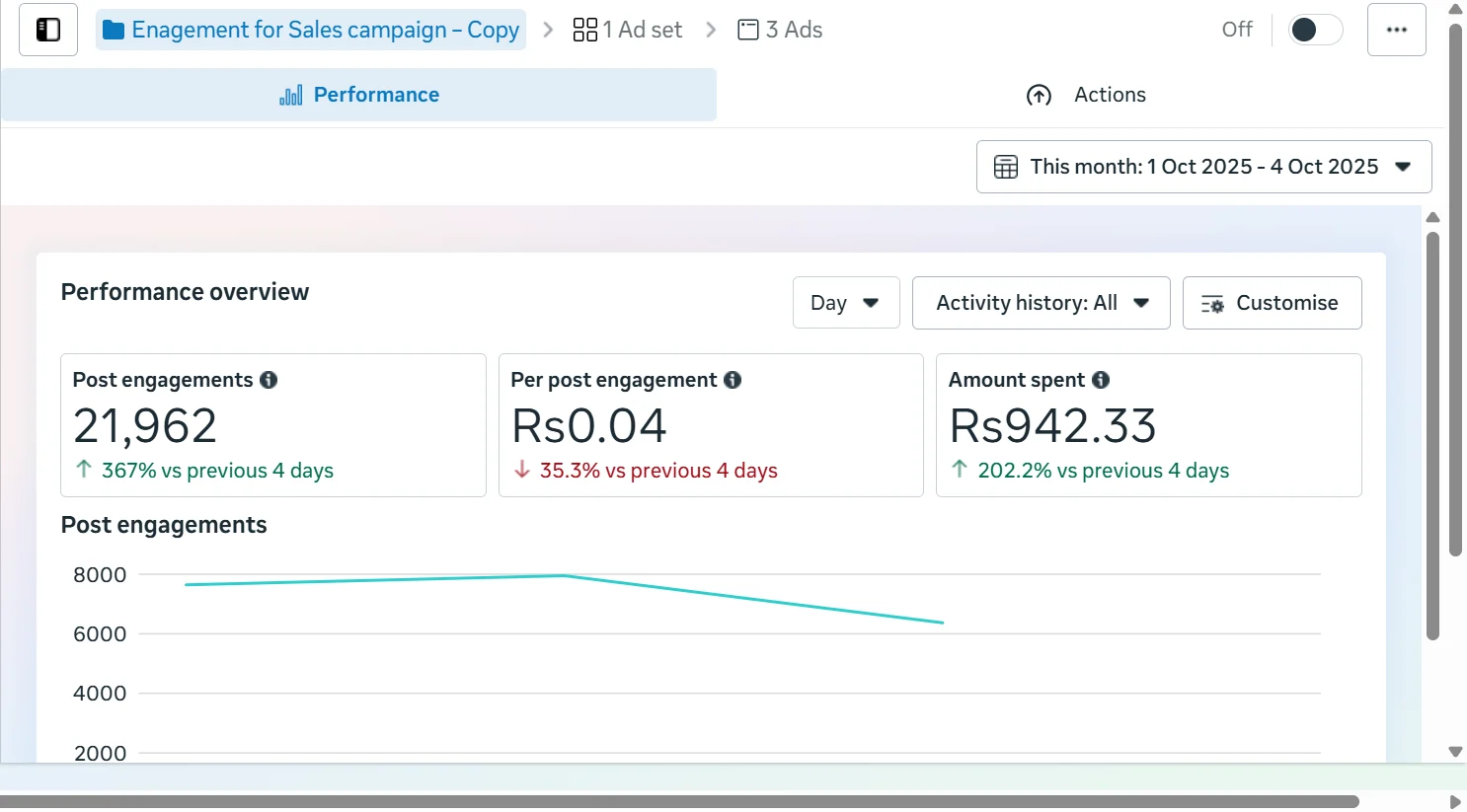The image size is (1467, 812).
Task: Click the Post engagements info icon
Action: click(x=269, y=380)
